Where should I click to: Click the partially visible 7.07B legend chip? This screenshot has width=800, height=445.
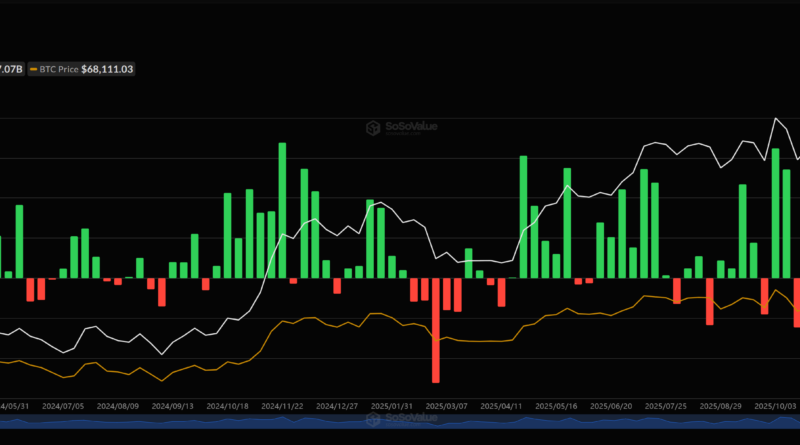(10, 69)
